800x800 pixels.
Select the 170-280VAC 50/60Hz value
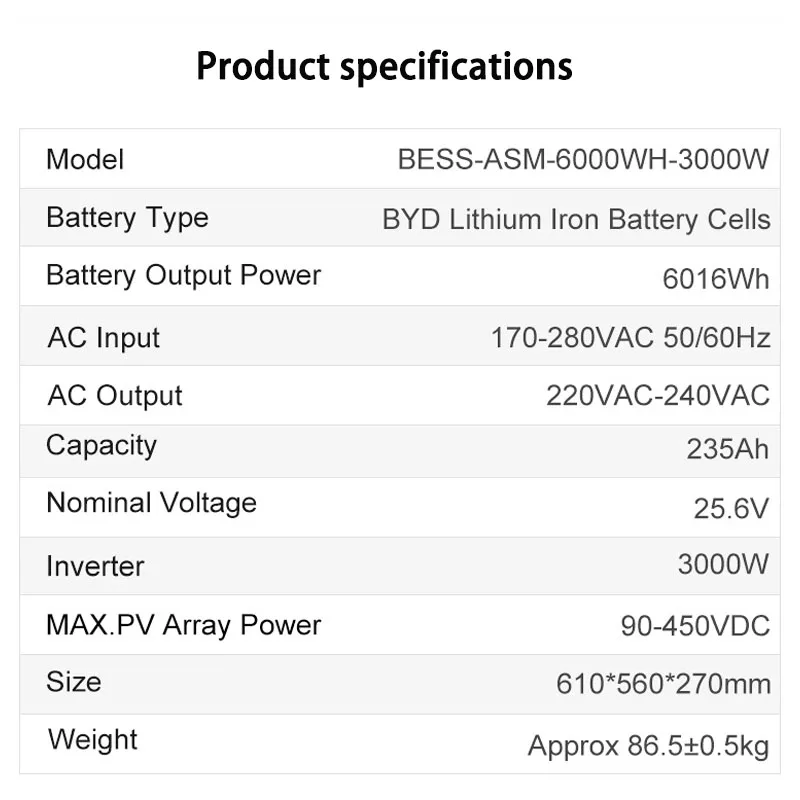pos(630,338)
